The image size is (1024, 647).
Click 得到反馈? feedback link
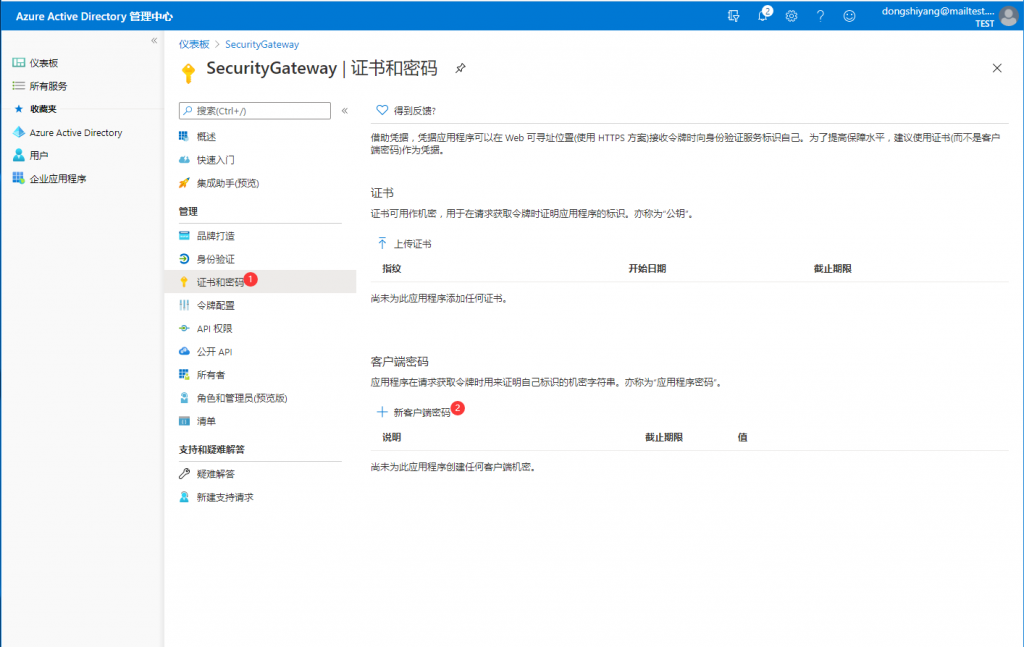point(406,110)
